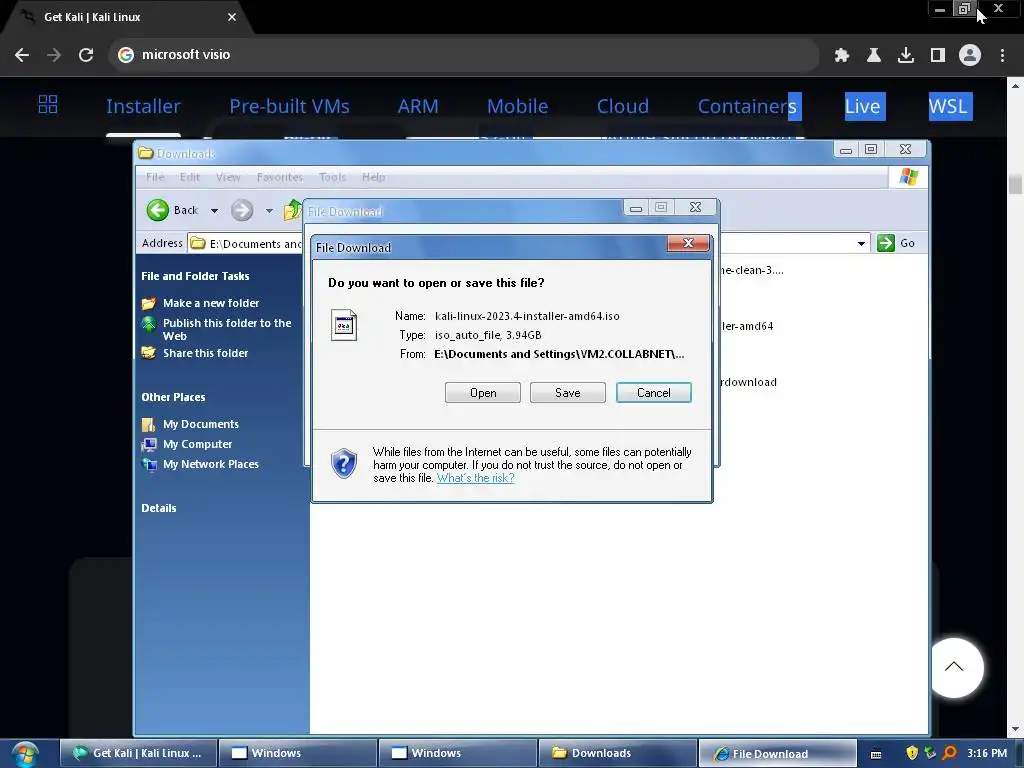
Task: Expand Forward history dropdown arrow
Action: coord(269,210)
